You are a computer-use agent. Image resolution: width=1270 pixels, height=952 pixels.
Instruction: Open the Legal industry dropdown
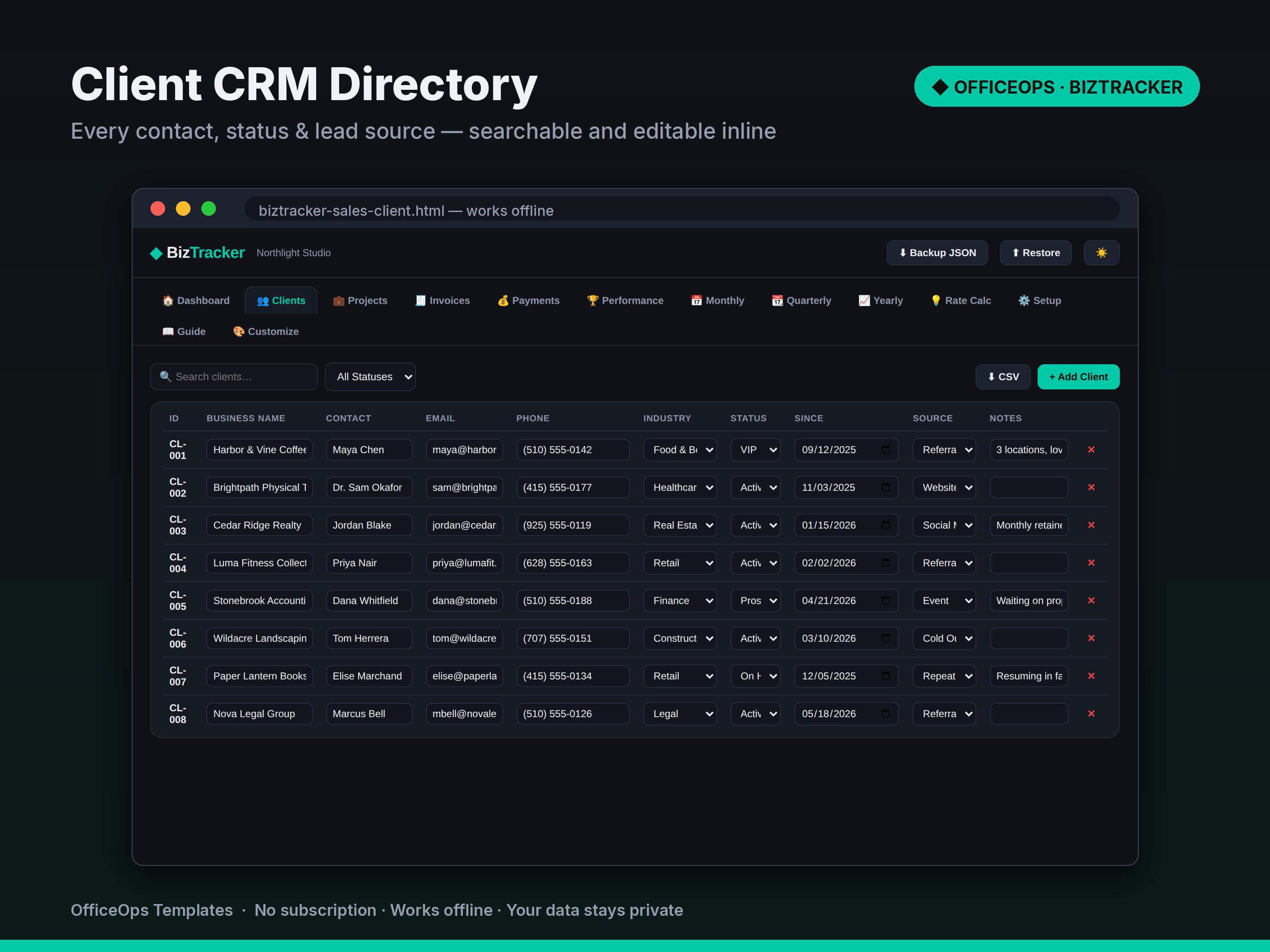(680, 714)
